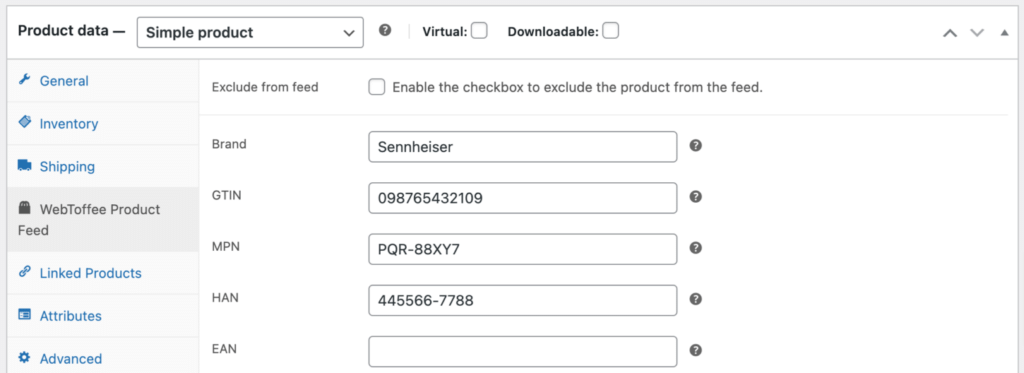Click the gear icon beside Advanced
1024x373 pixels.
point(24,357)
